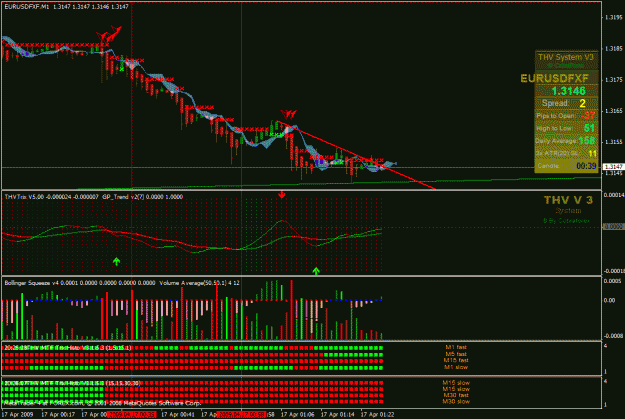625x419 pixels.
Task: Click the M30 fast row label
Action: point(456,395)
